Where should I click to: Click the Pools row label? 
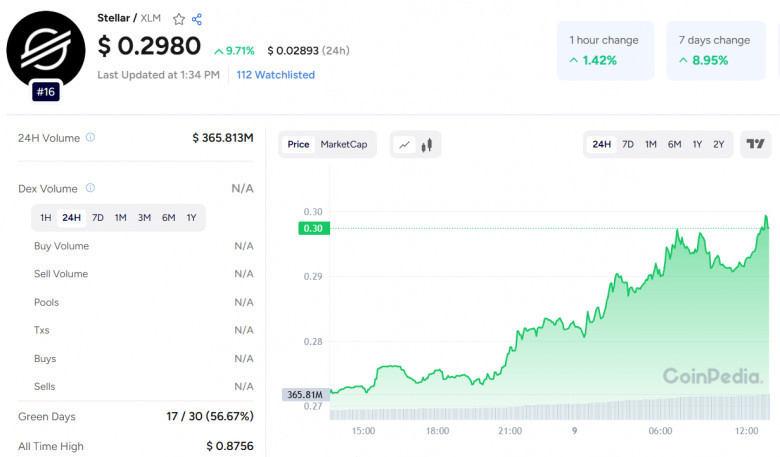pos(46,302)
